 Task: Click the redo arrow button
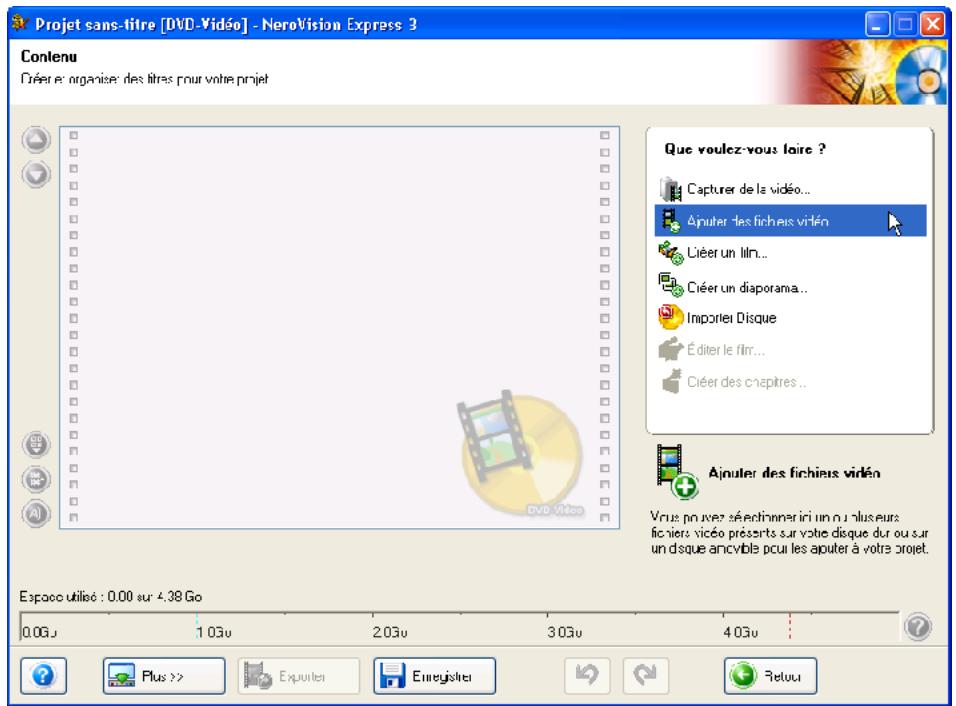click(646, 676)
